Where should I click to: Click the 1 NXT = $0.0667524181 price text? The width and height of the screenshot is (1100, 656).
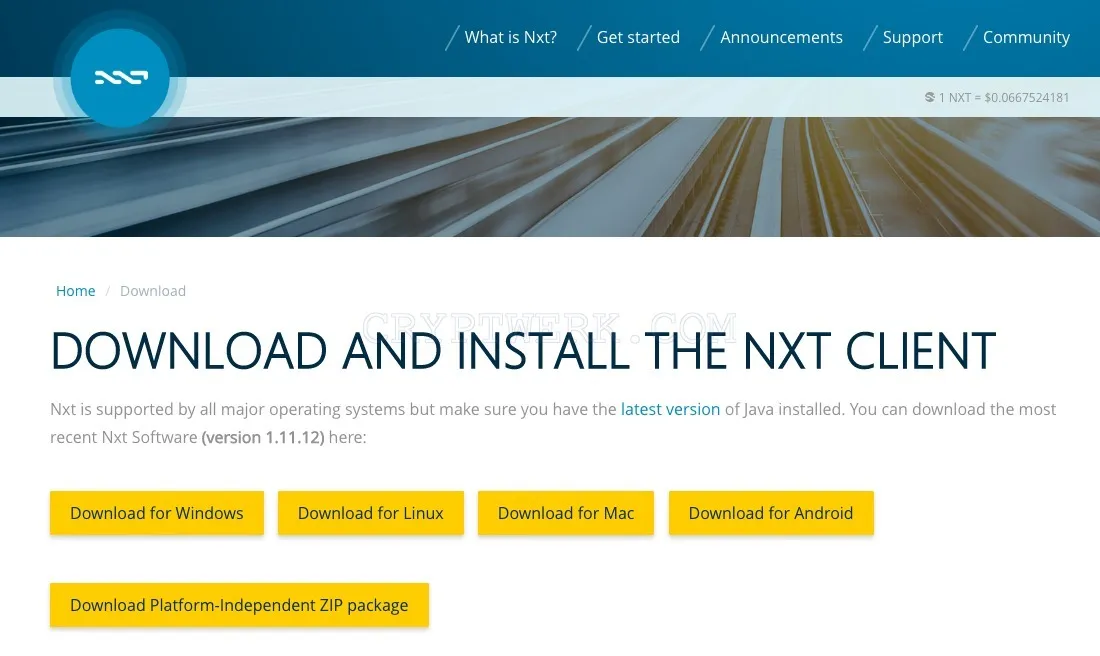point(1004,98)
